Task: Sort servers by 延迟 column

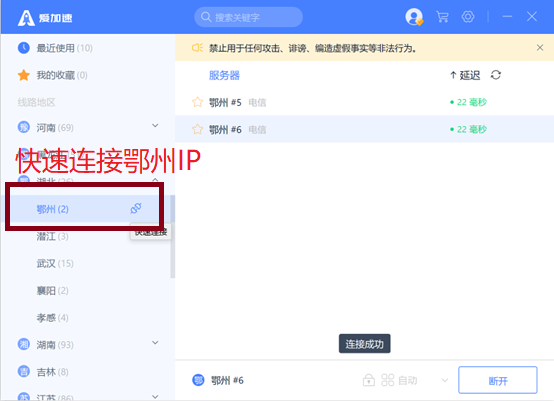Action: coord(465,75)
